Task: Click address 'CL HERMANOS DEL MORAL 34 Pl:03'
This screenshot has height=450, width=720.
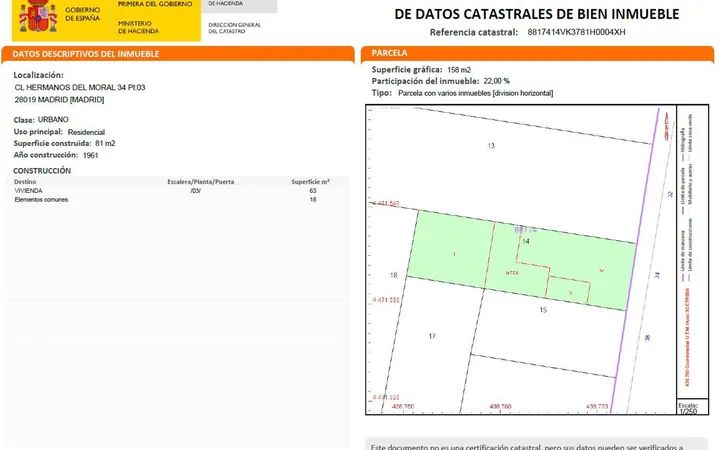Action: point(80,87)
